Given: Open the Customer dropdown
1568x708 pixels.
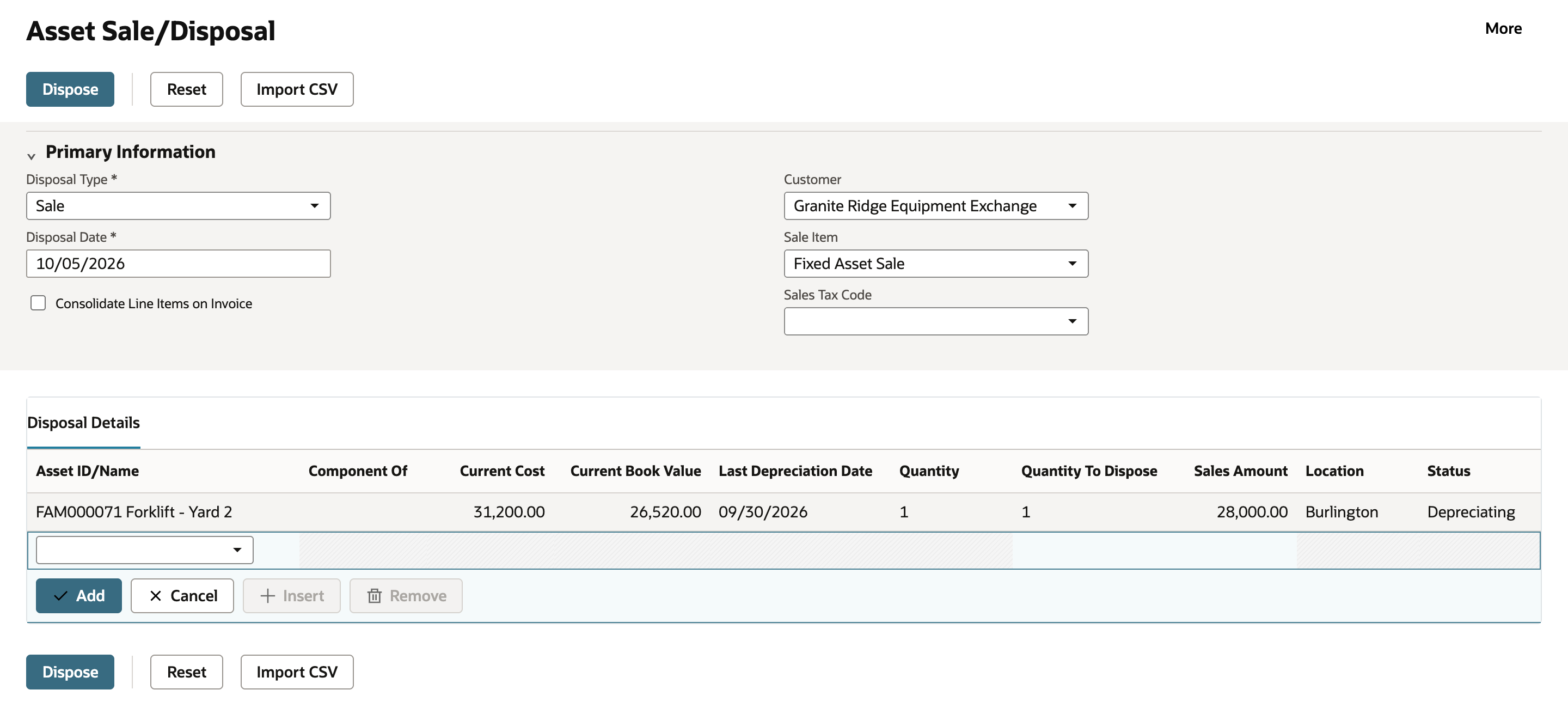Looking at the screenshot, I should [x=935, y=206].
